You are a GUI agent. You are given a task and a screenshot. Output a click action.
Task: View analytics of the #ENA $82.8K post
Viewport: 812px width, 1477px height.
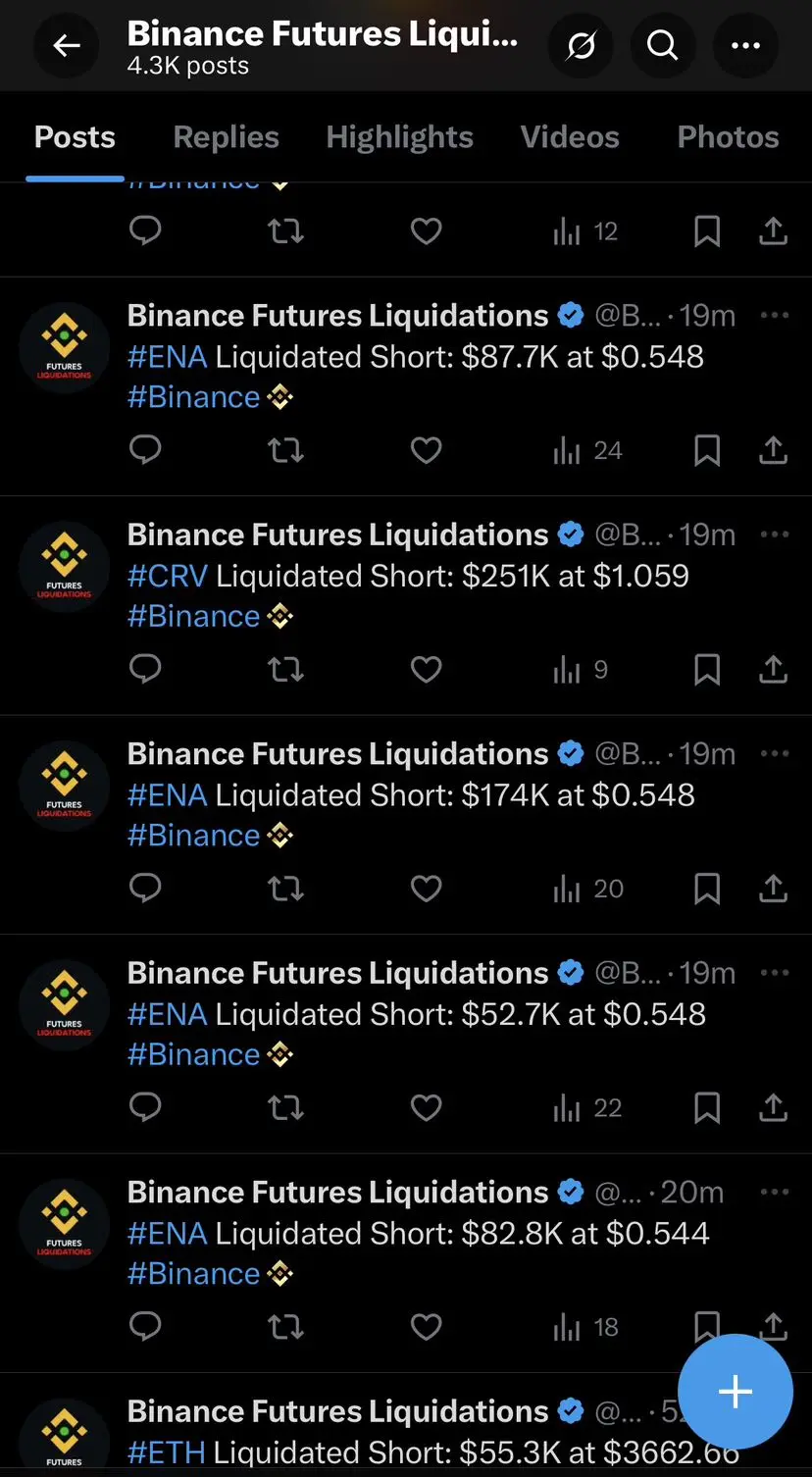585,1327
